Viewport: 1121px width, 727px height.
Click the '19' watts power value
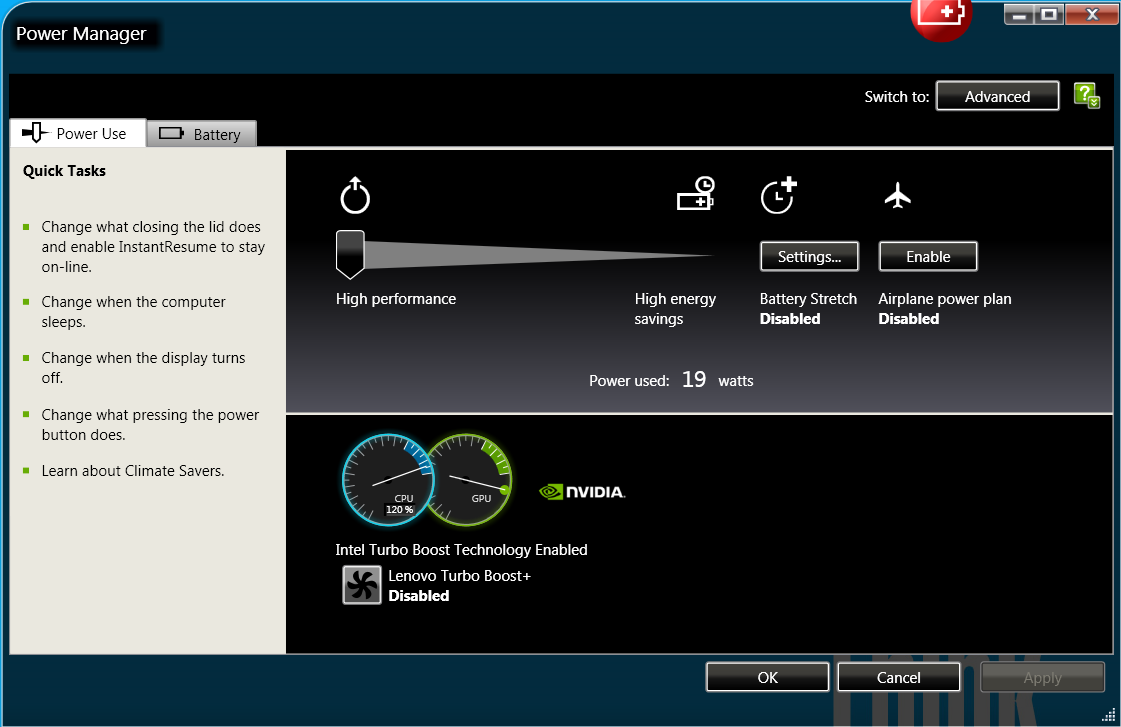pos(693,380)
